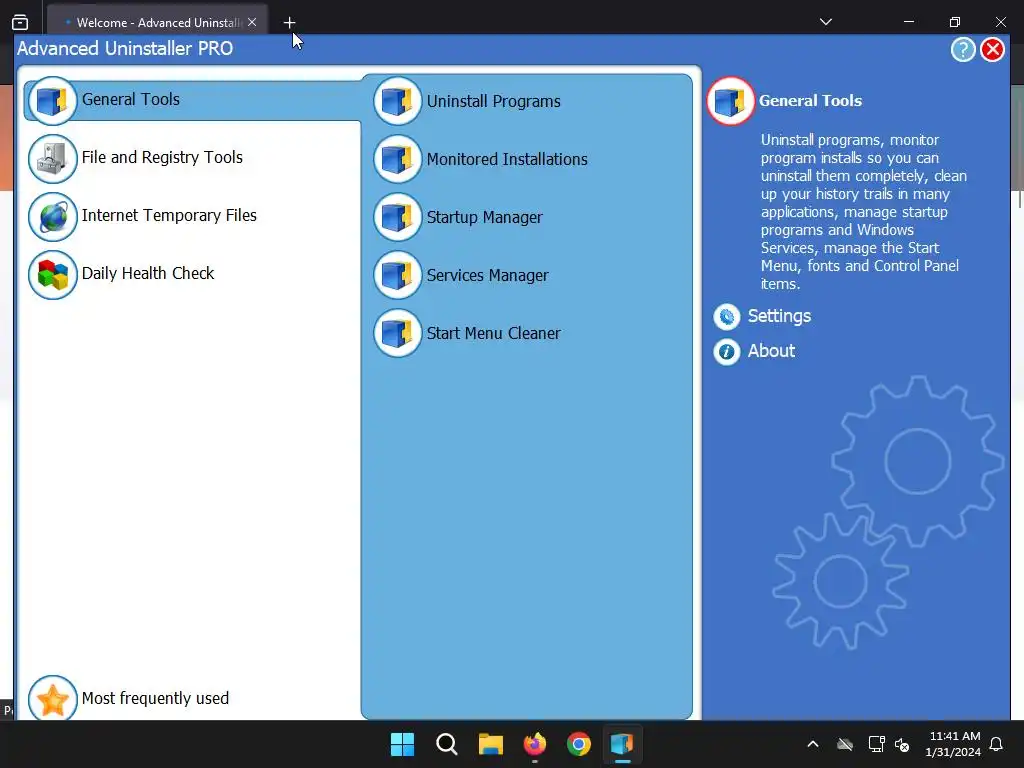The image size is (1024, 768).
Task: Open notifications bell icon
Action: pyautogui.click(x=997, y=744)
